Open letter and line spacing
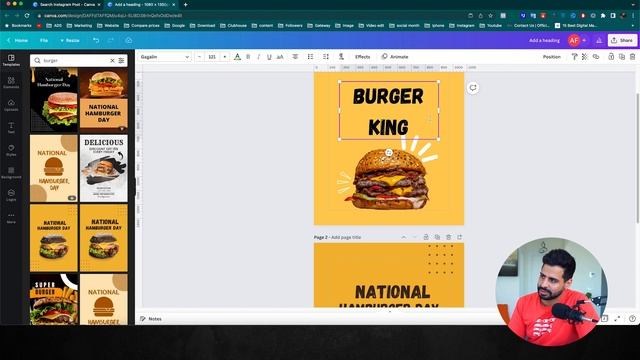This screenshot has width=640, height=360. coord(326,57)
